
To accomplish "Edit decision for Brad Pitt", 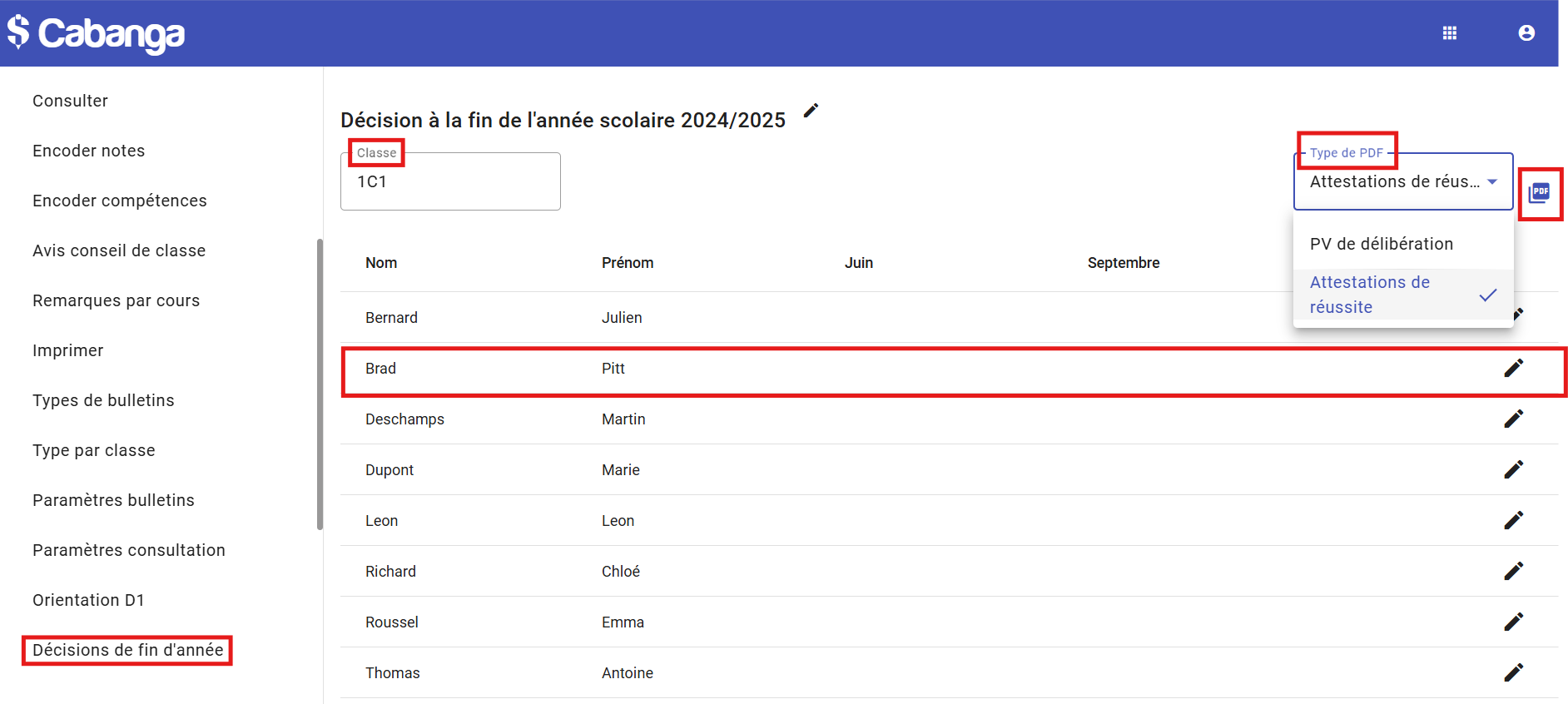I will (1513, 368).
